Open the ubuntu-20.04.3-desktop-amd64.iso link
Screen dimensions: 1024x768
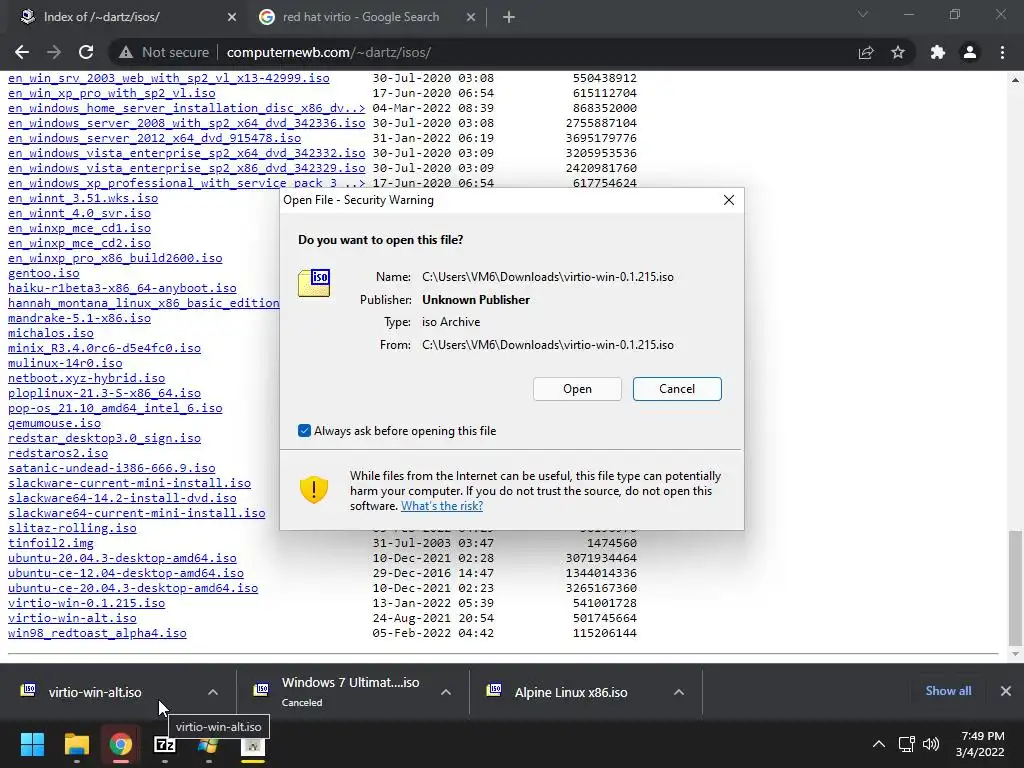click(x=122, y=558)
